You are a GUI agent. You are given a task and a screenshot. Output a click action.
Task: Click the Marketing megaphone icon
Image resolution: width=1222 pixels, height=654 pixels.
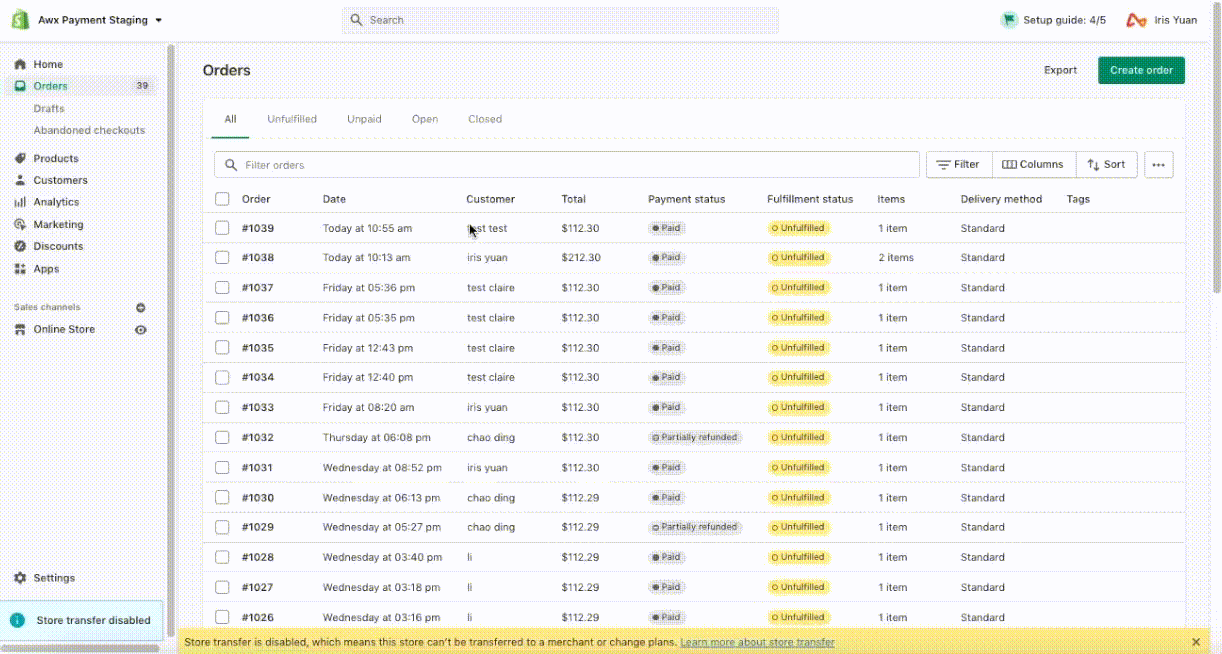tap(20, 224)
